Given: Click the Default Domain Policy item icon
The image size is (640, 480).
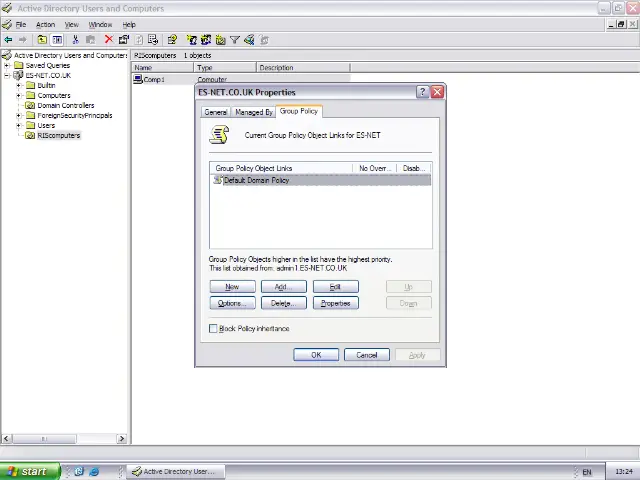Looking at the screenshot, I should pos(218,180).
